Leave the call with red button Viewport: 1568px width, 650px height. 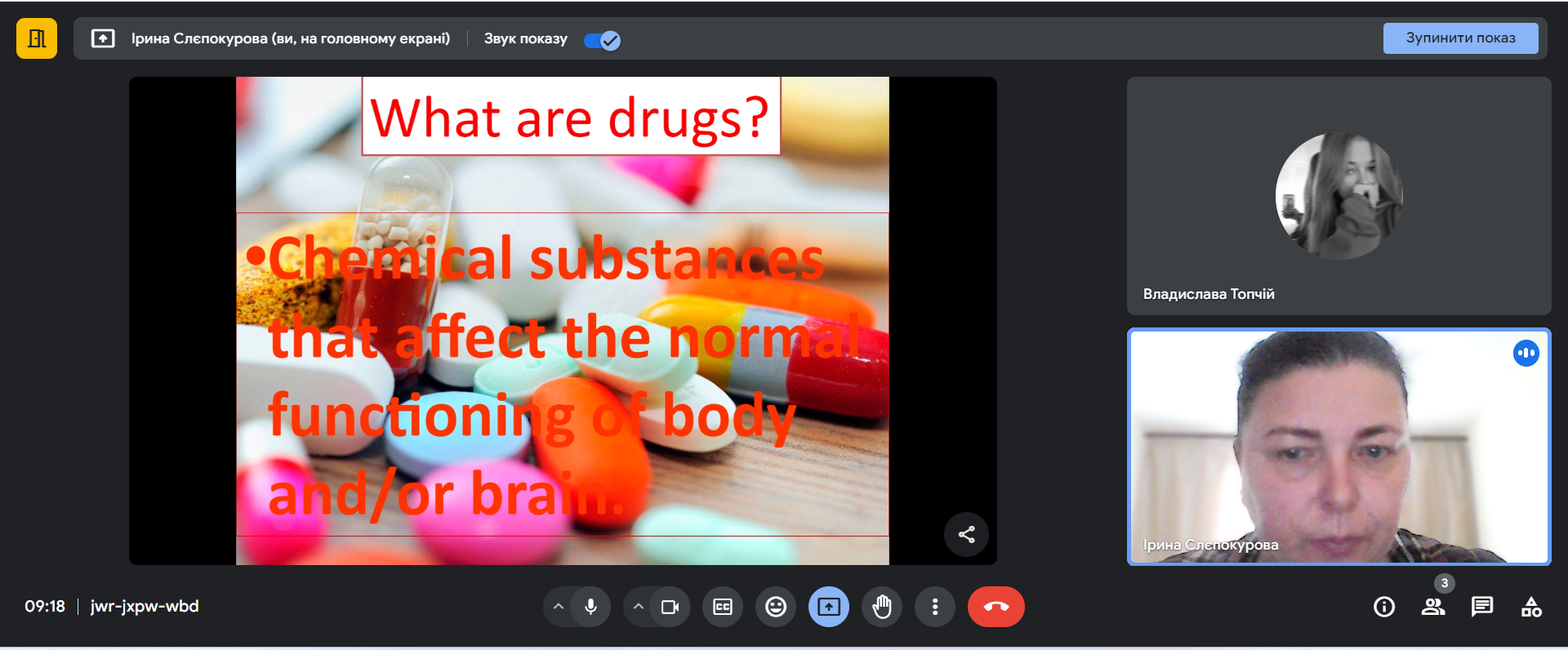pos(996,607)
